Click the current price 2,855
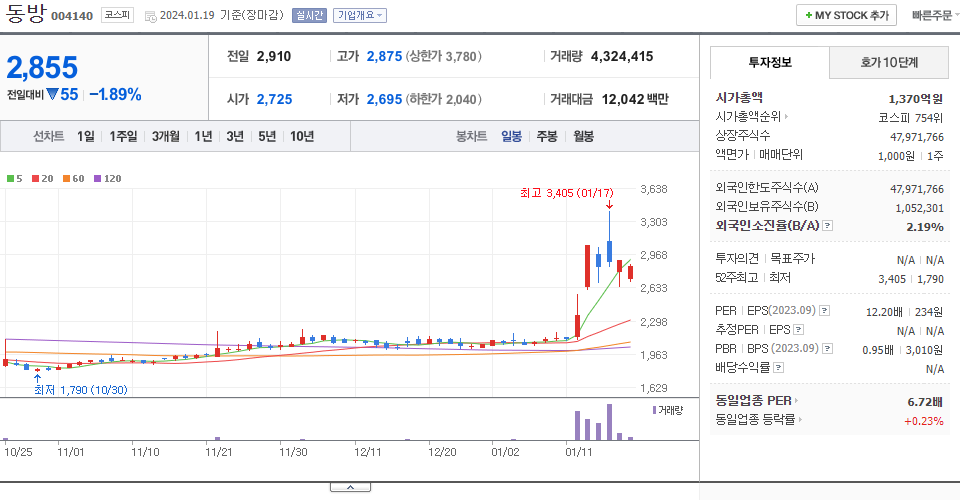The image size is (960, 500). click(x=42, y=67)
